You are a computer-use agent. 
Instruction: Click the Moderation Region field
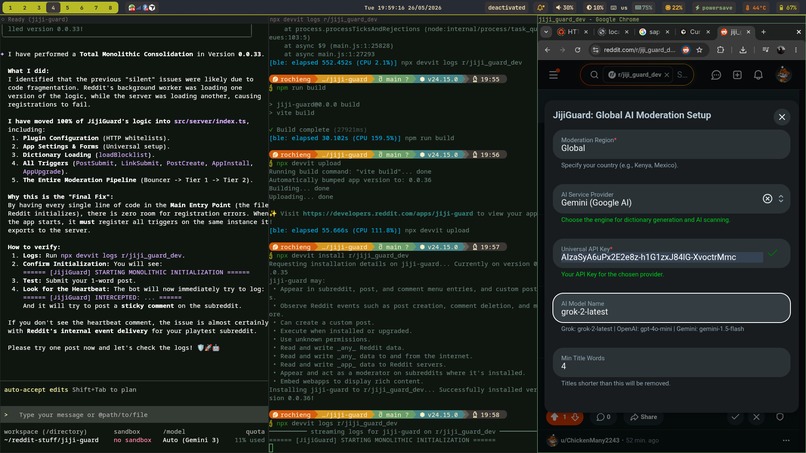click(x=671, y=144)
